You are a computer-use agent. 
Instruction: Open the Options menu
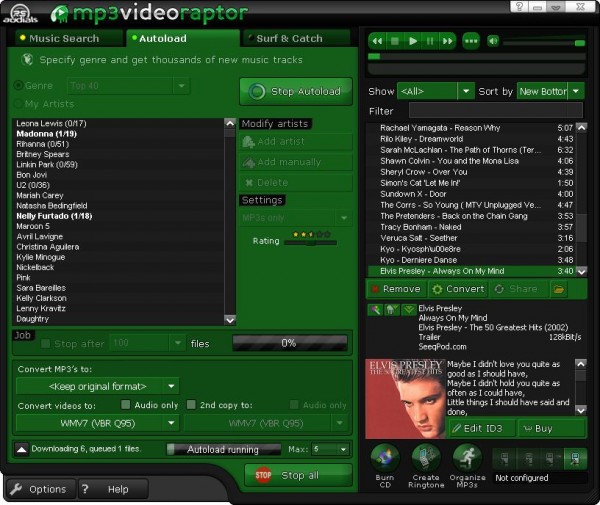[40, 489]
